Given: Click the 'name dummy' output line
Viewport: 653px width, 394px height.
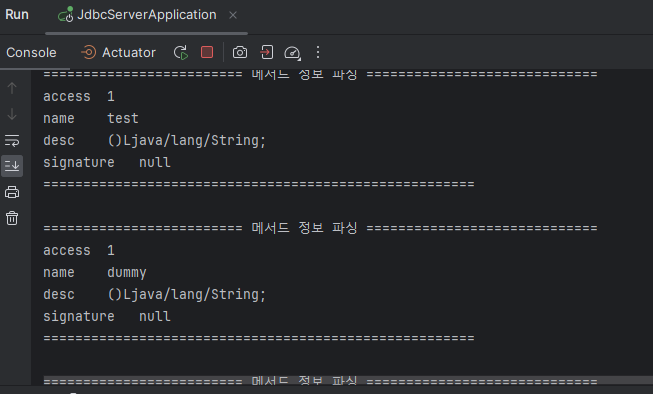Looking at the screenshot, I should pyautogui.click(x=95, y=272).
